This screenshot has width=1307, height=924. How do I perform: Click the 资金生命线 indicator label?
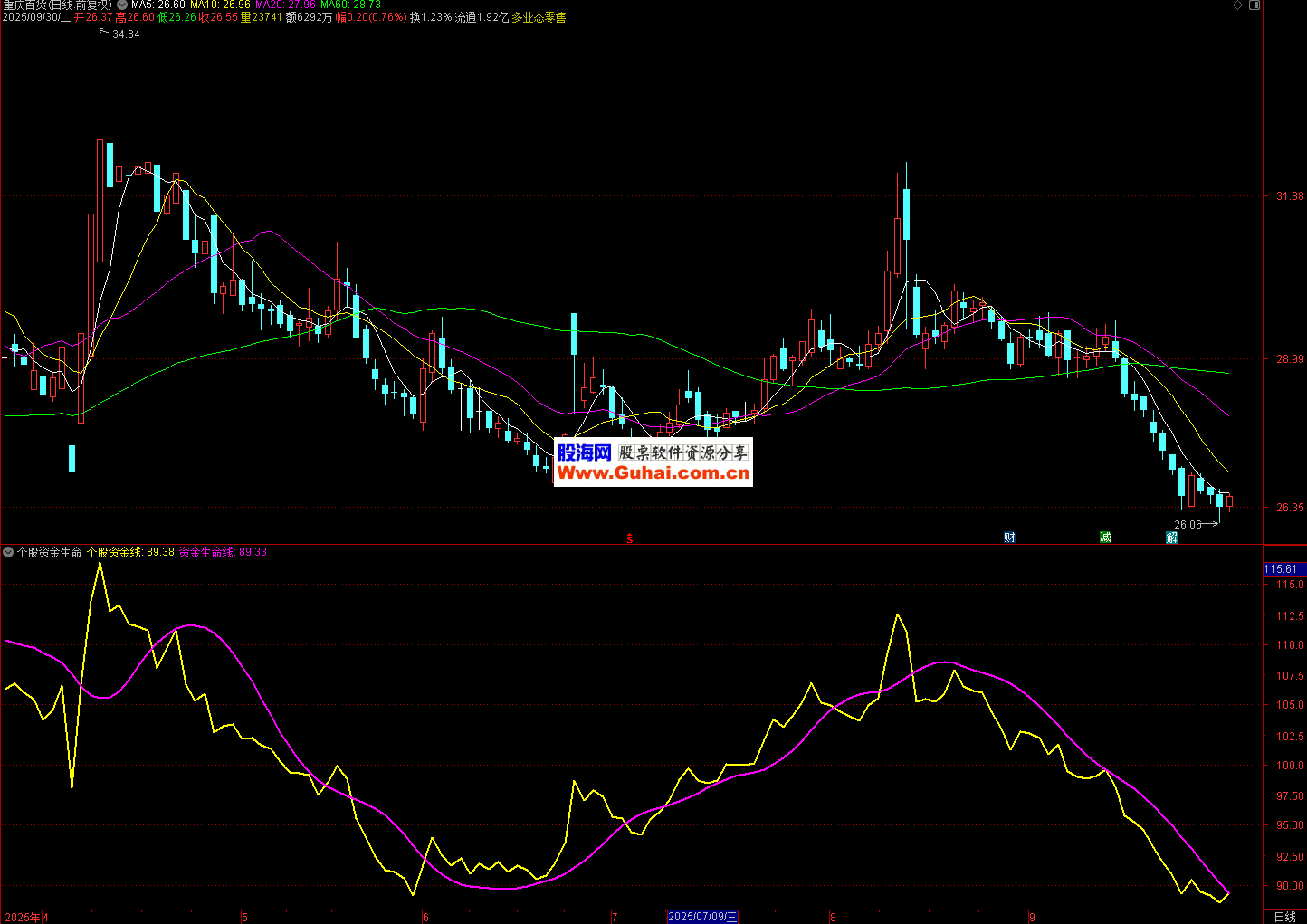pyautogui.click(x=223, y=552)
